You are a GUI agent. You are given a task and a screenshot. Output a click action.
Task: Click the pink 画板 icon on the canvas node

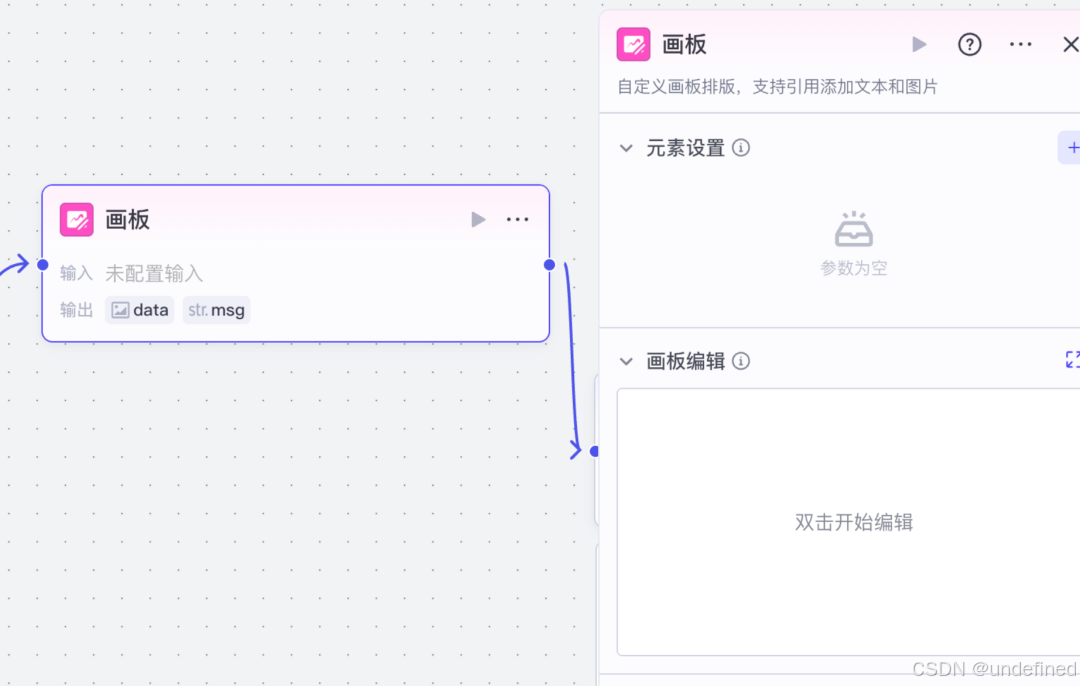[x=76, y=220]
